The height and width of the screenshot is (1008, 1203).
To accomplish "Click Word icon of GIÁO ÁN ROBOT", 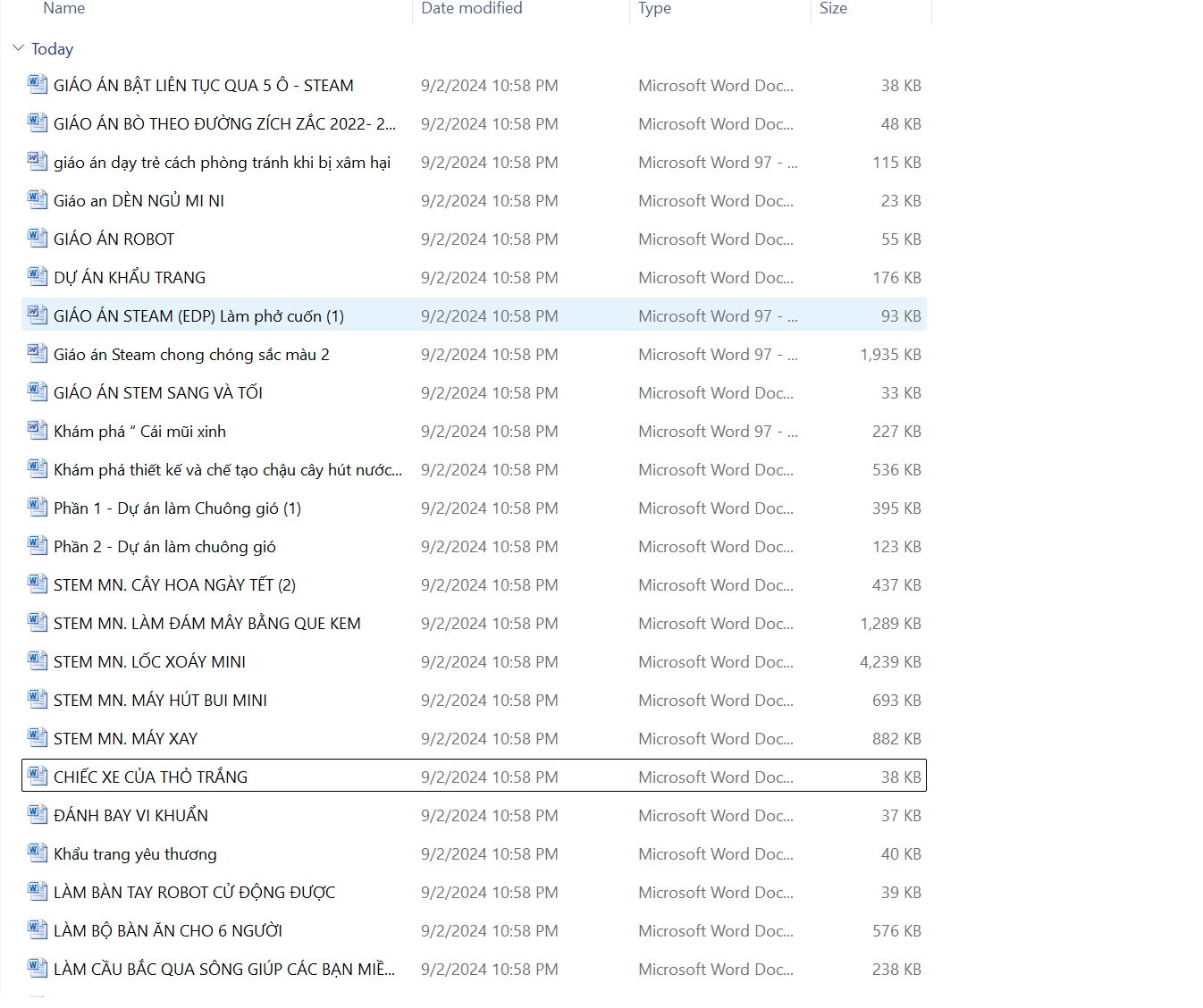I will click(x=38, y=239).
